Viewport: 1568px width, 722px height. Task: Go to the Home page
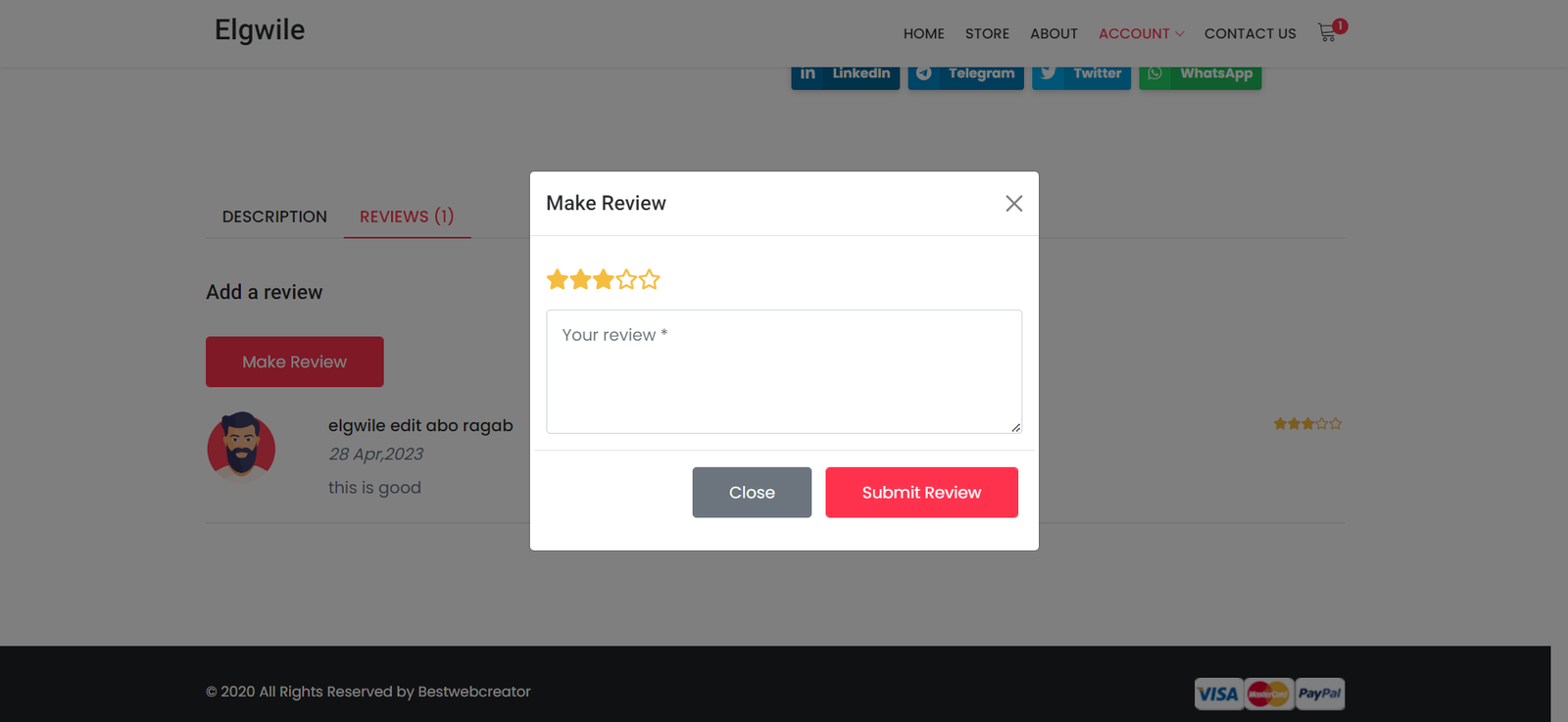point(923,33)
